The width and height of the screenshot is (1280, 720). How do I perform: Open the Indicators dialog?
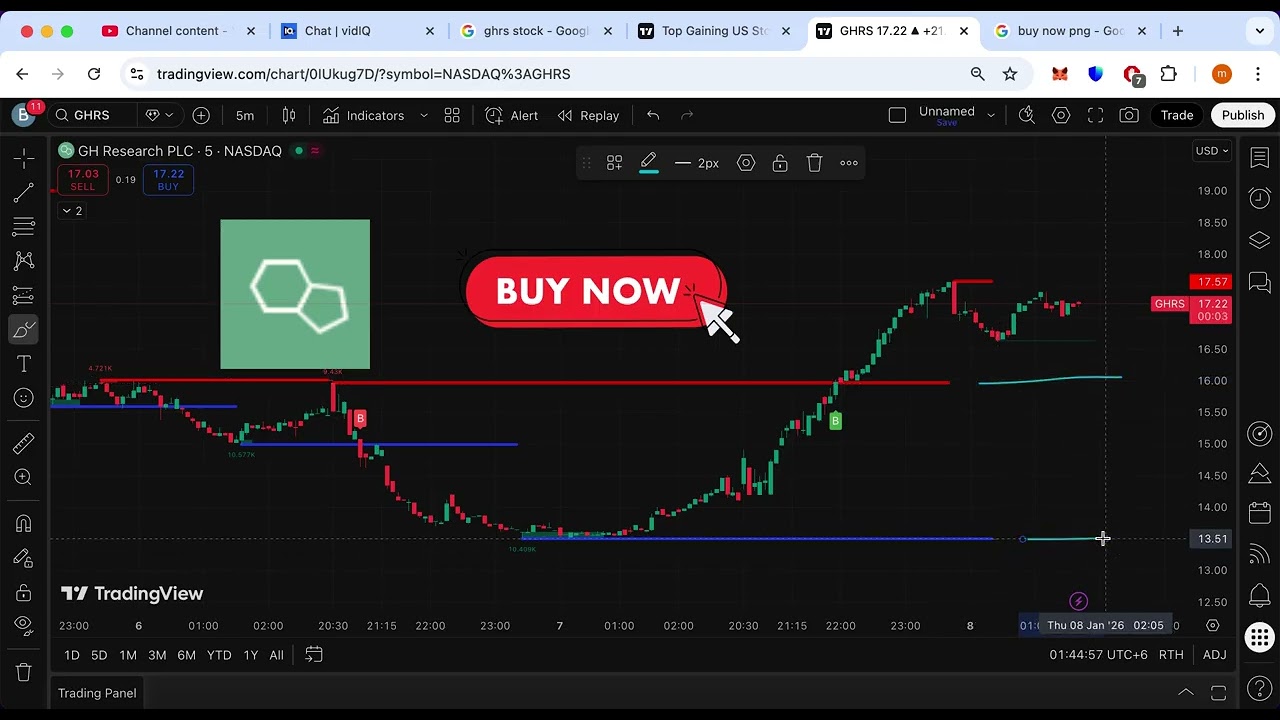tap(364, 115)
